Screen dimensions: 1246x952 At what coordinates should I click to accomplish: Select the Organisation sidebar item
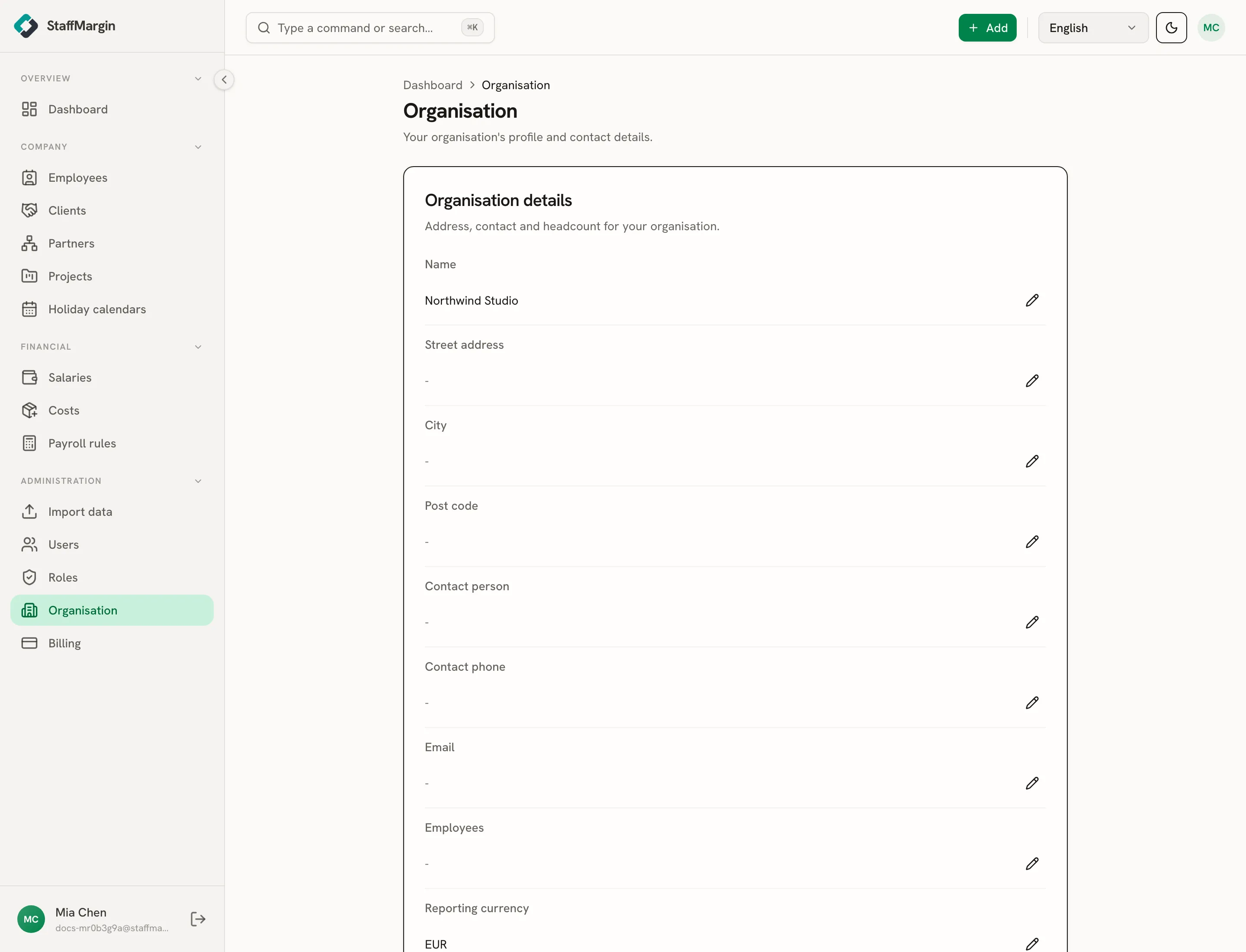pyautogui.click(x=112, y=610)
